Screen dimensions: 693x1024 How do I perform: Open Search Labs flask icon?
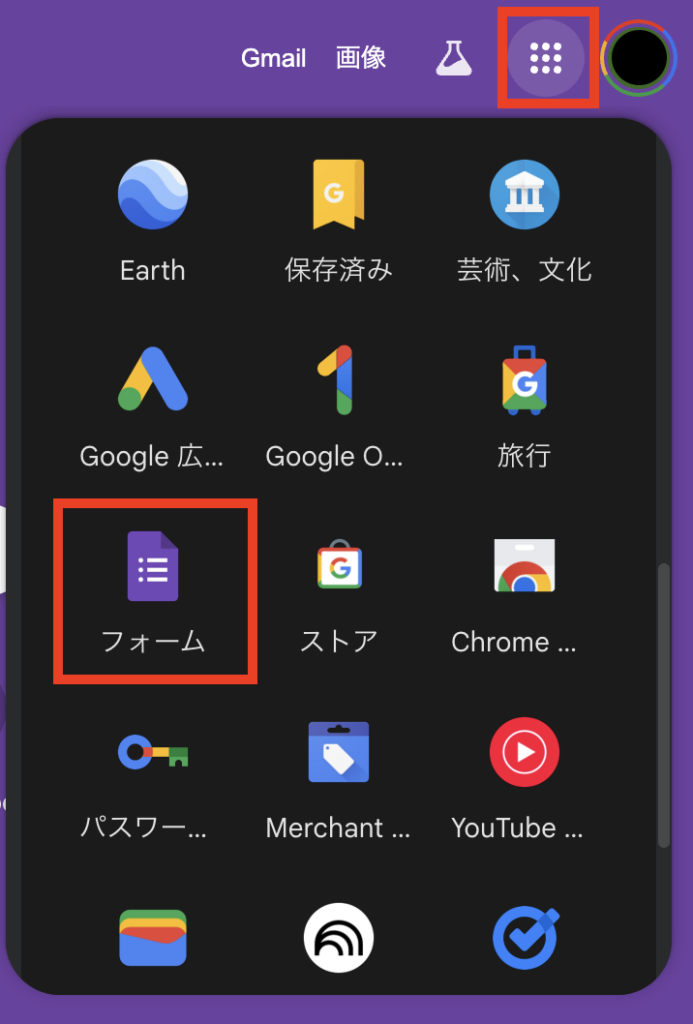click(x=453, y=58)
